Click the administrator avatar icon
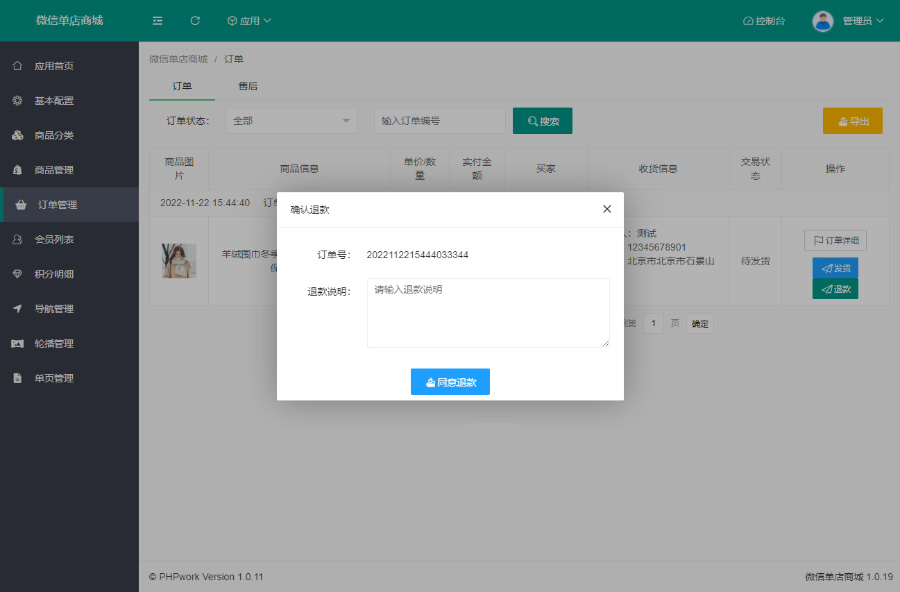This screenshot has height=592, width=900. pyautogui.click(x=823, y=21)
